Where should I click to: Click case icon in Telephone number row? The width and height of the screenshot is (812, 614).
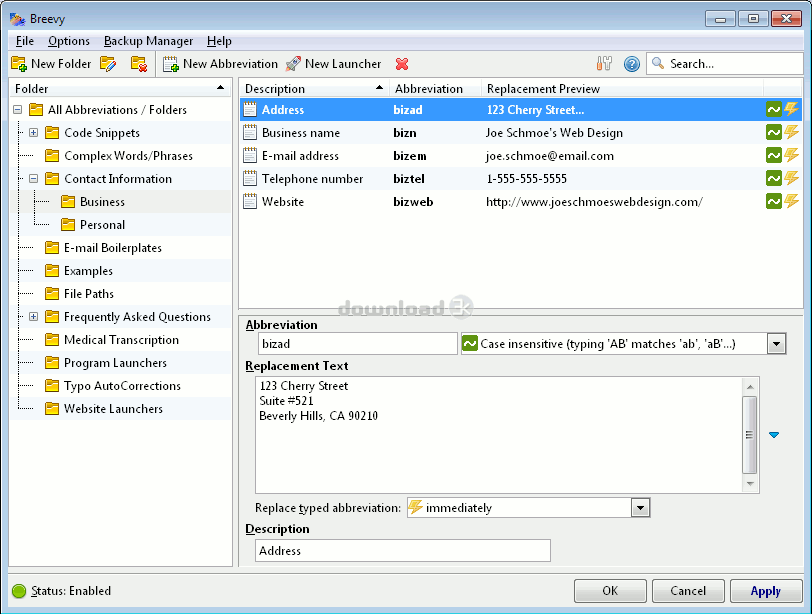pyautogui.click(x=774, y=179)
